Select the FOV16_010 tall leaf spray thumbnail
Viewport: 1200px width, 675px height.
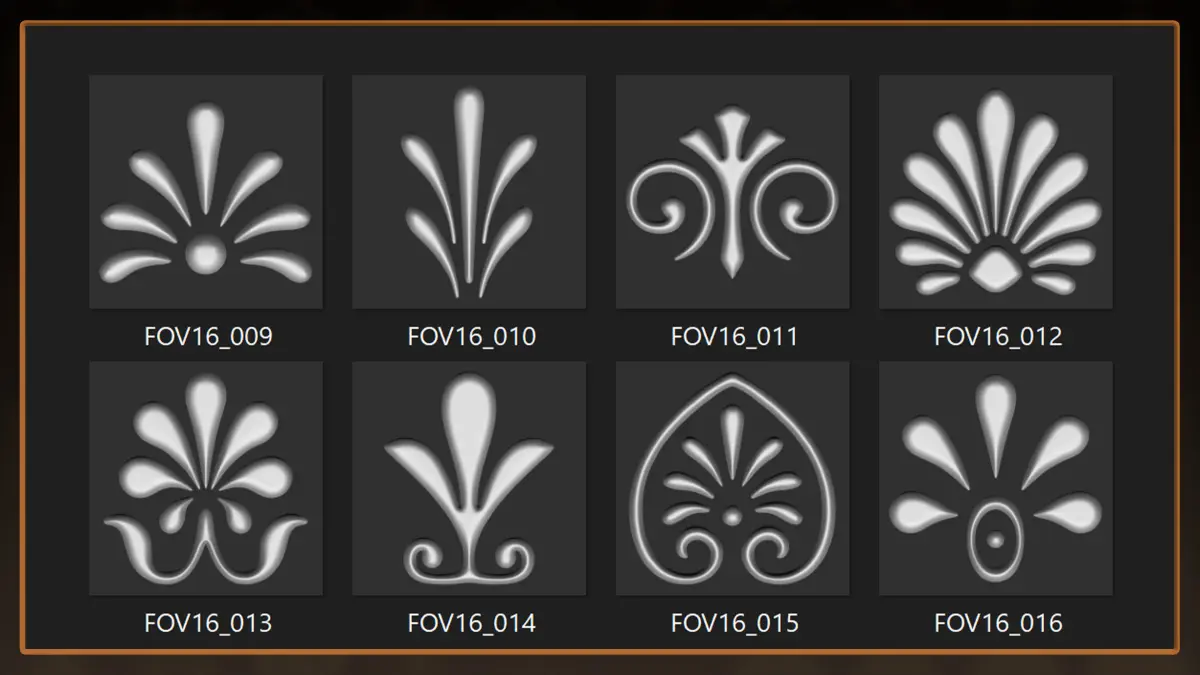point(469,192)
